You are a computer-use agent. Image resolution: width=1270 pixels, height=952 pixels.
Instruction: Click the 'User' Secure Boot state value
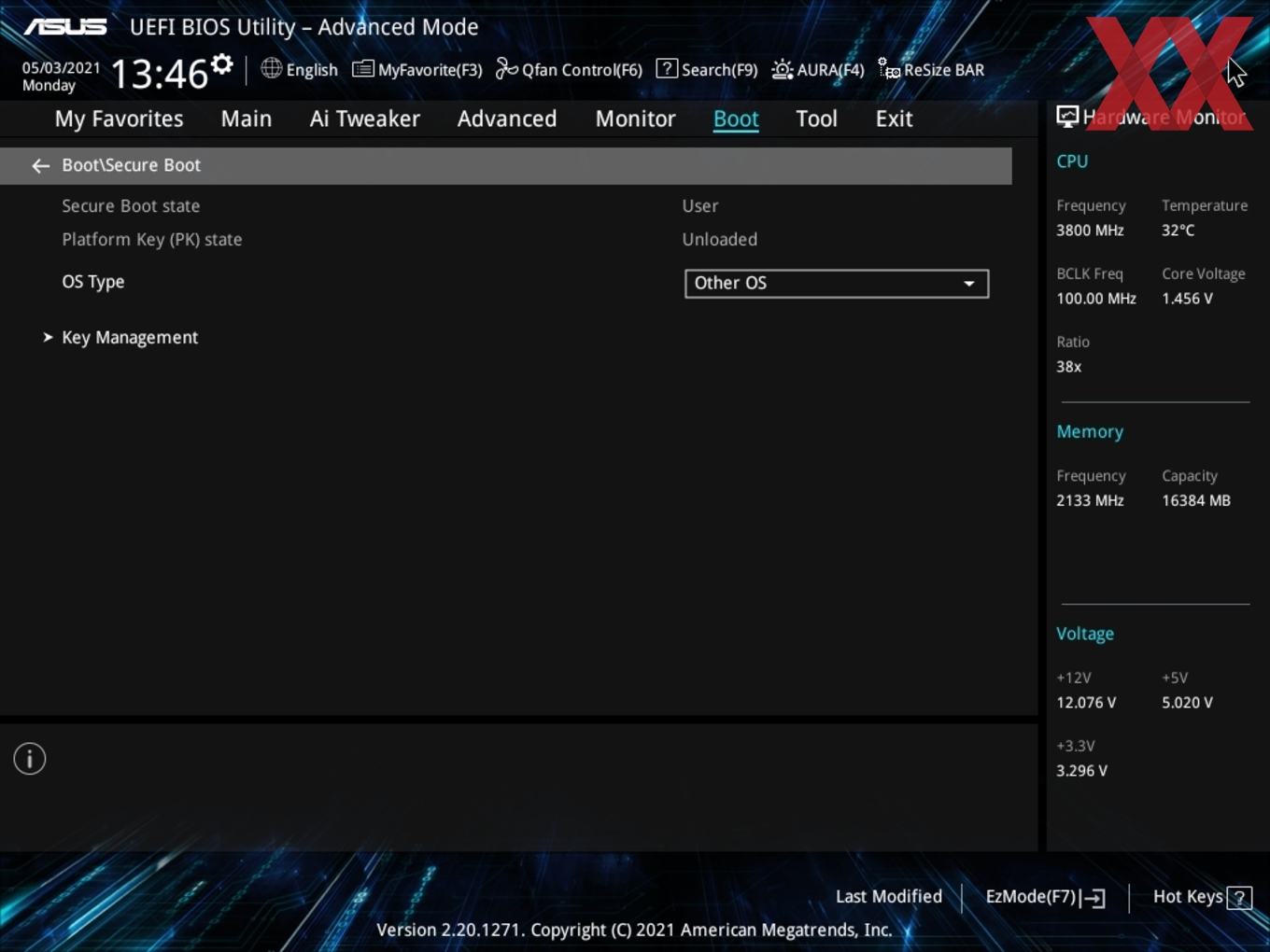pyautogui.click(x=700, y=206)
